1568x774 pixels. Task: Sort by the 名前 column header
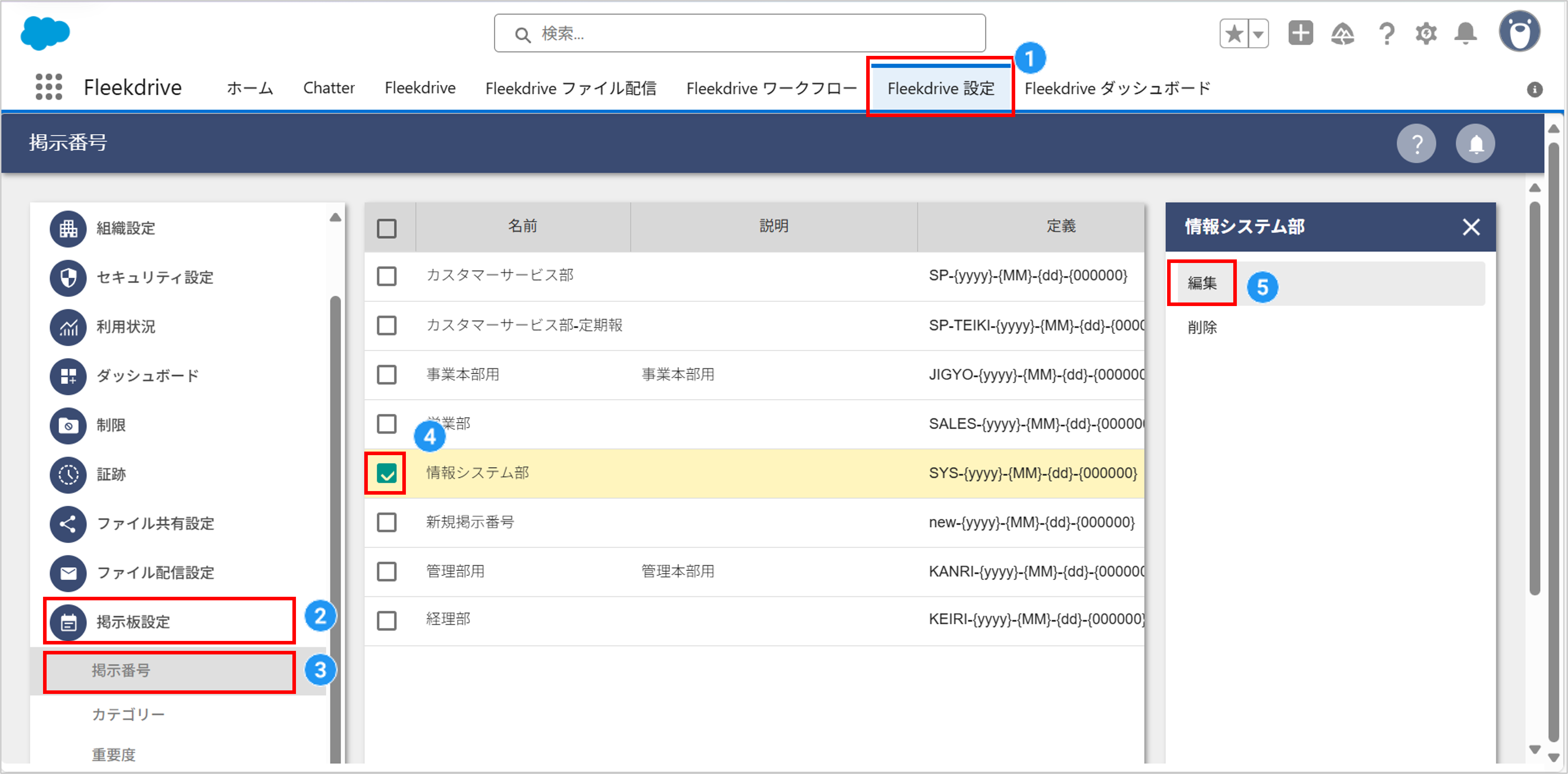coord(523,227)
